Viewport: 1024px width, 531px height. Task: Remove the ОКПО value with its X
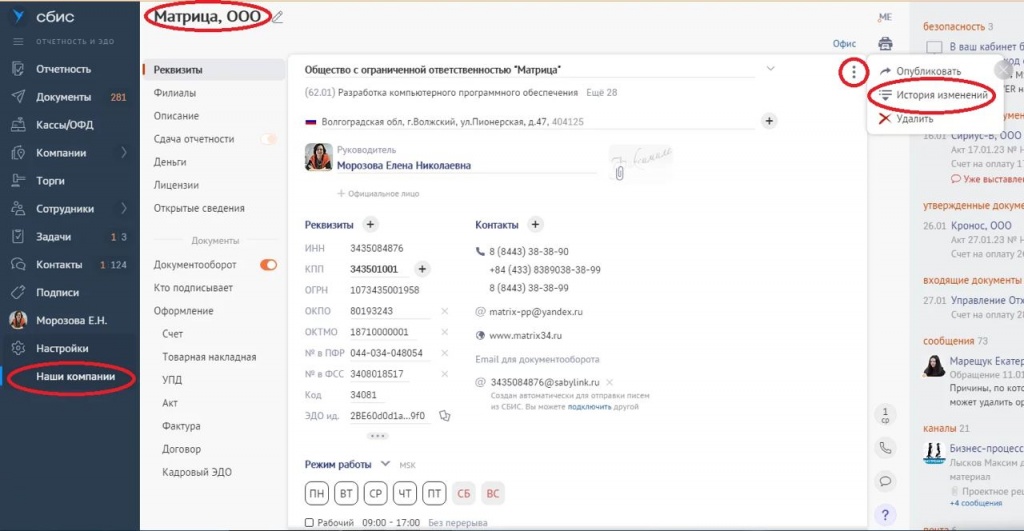pyautogui.click(x=445, y=311)
